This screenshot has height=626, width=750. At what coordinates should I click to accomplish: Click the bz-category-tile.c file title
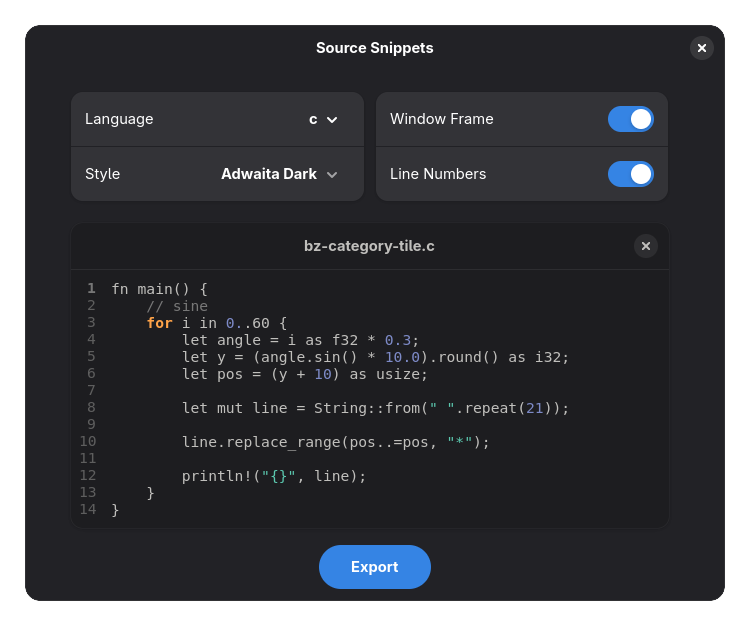tap(369, 246)
